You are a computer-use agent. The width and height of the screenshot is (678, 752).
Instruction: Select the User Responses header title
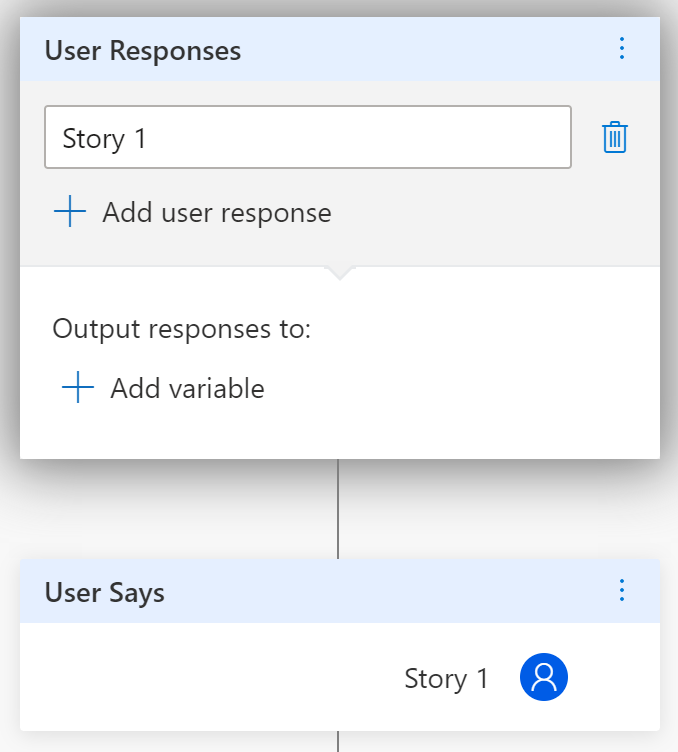point(143,50)
